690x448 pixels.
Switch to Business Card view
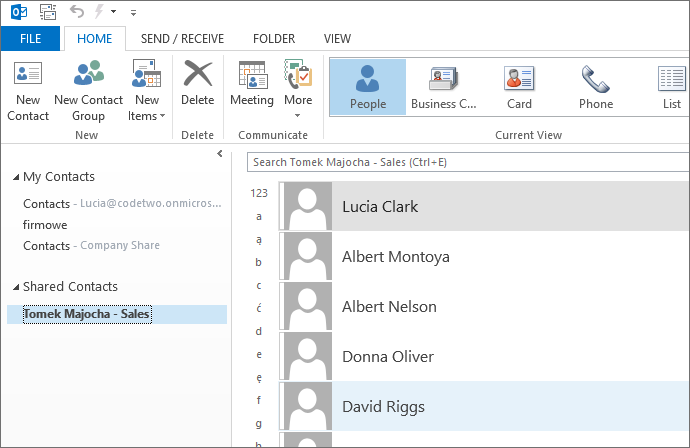pos(444,87)
